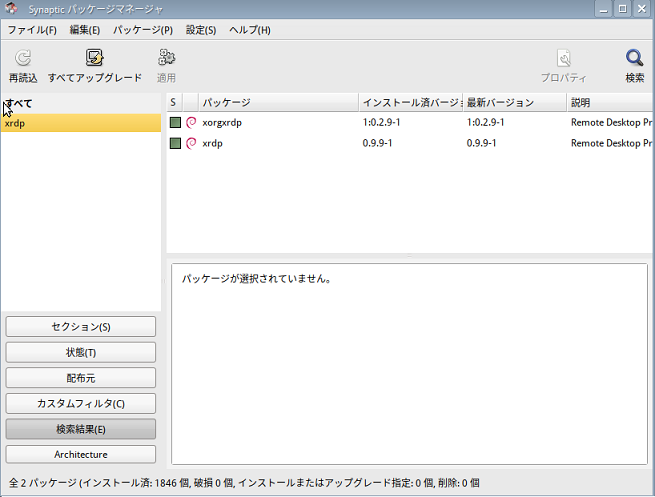655x497 pixels.
Task: Sort by the パッケージ column header
Action: click(x=279, y=102)
